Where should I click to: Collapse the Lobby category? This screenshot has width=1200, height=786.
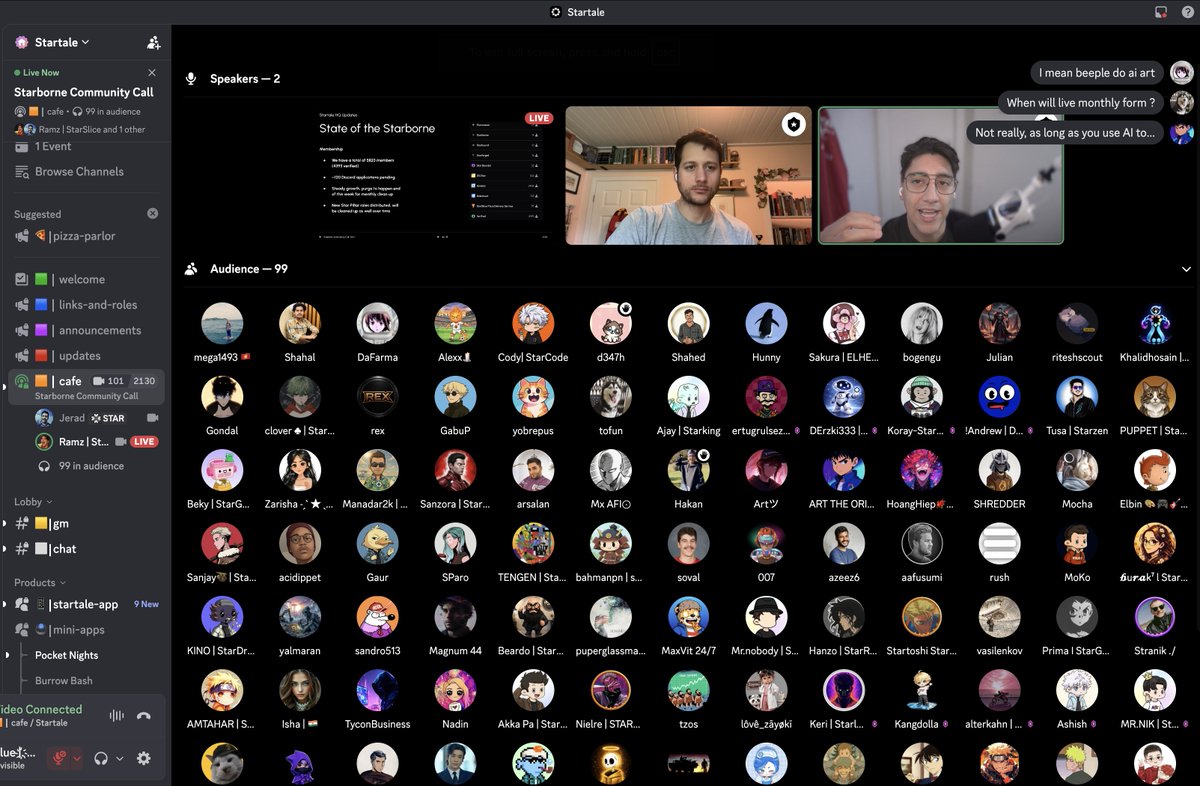click(x=33, y=502)
